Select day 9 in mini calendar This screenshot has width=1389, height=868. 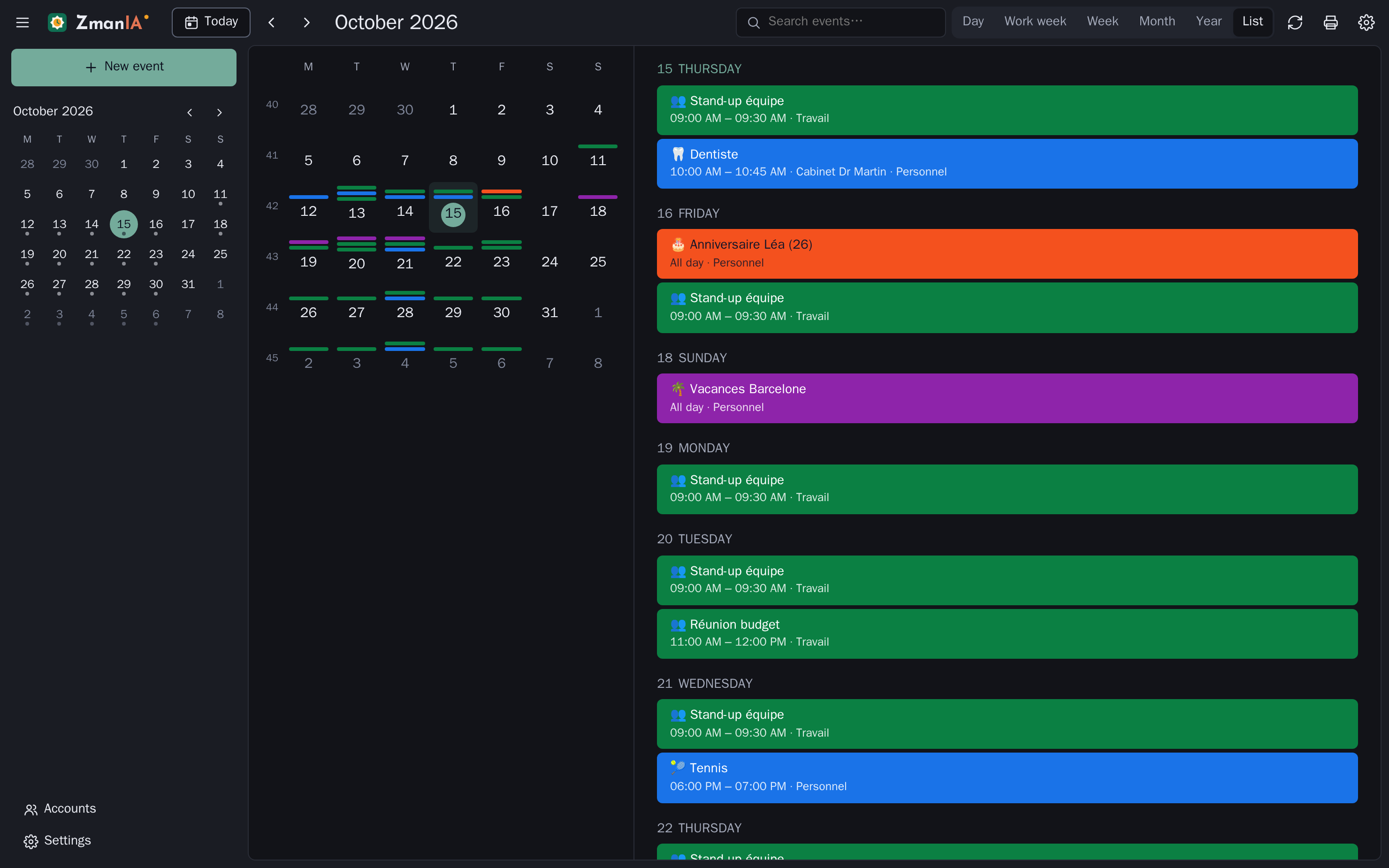[155, 194]
